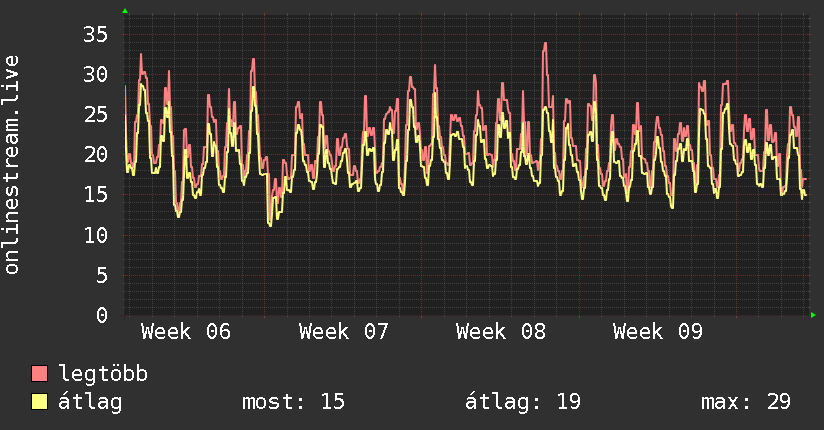Click the 'max: 29' statistic

(746, 402)
